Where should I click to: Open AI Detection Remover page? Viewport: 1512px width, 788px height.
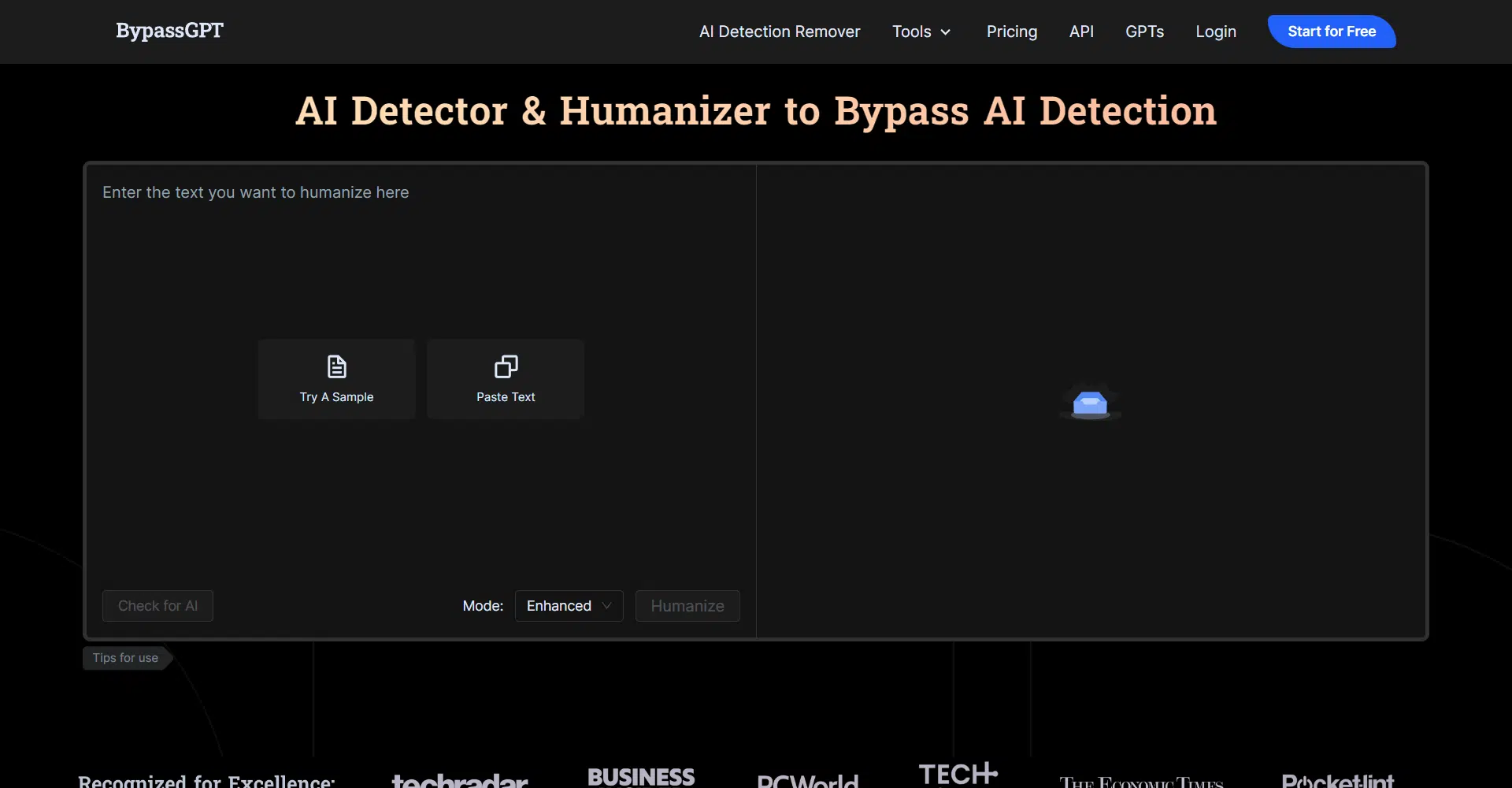(780, 32)
